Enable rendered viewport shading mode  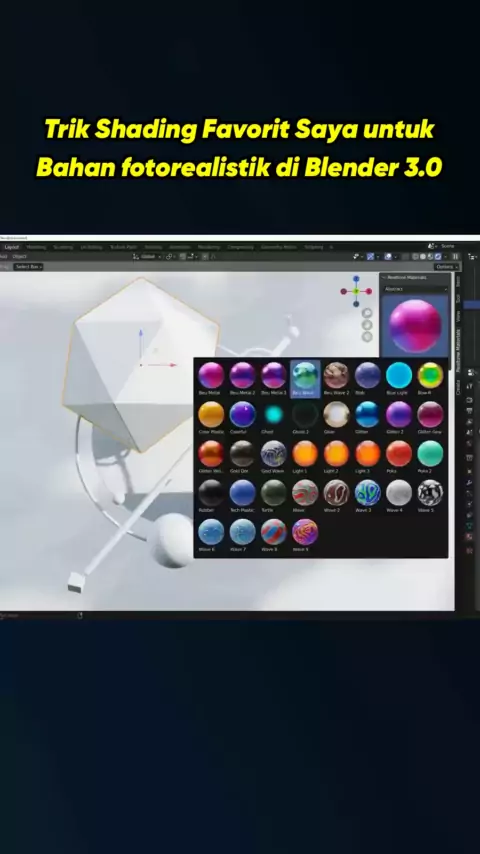pos(438,257)
